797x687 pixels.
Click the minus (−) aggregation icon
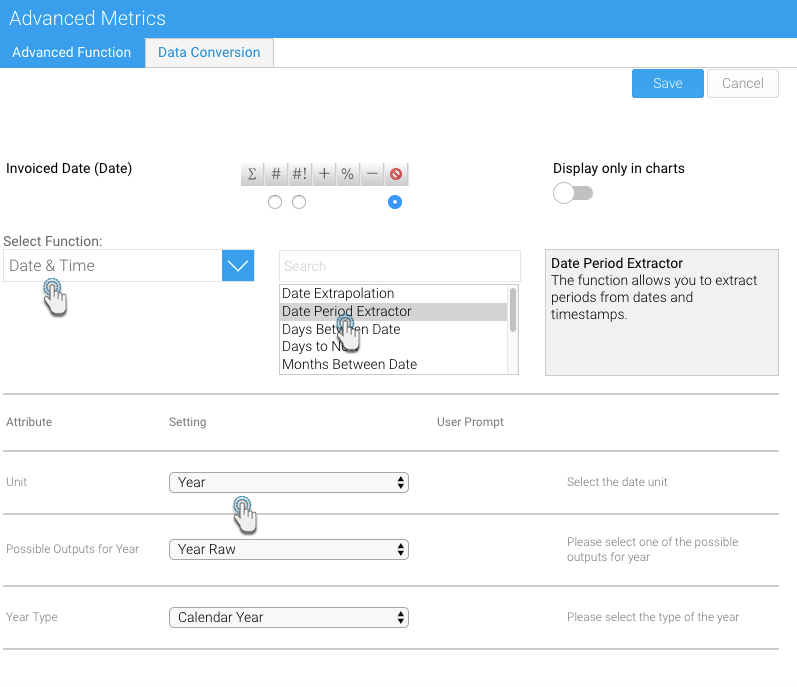372,174
